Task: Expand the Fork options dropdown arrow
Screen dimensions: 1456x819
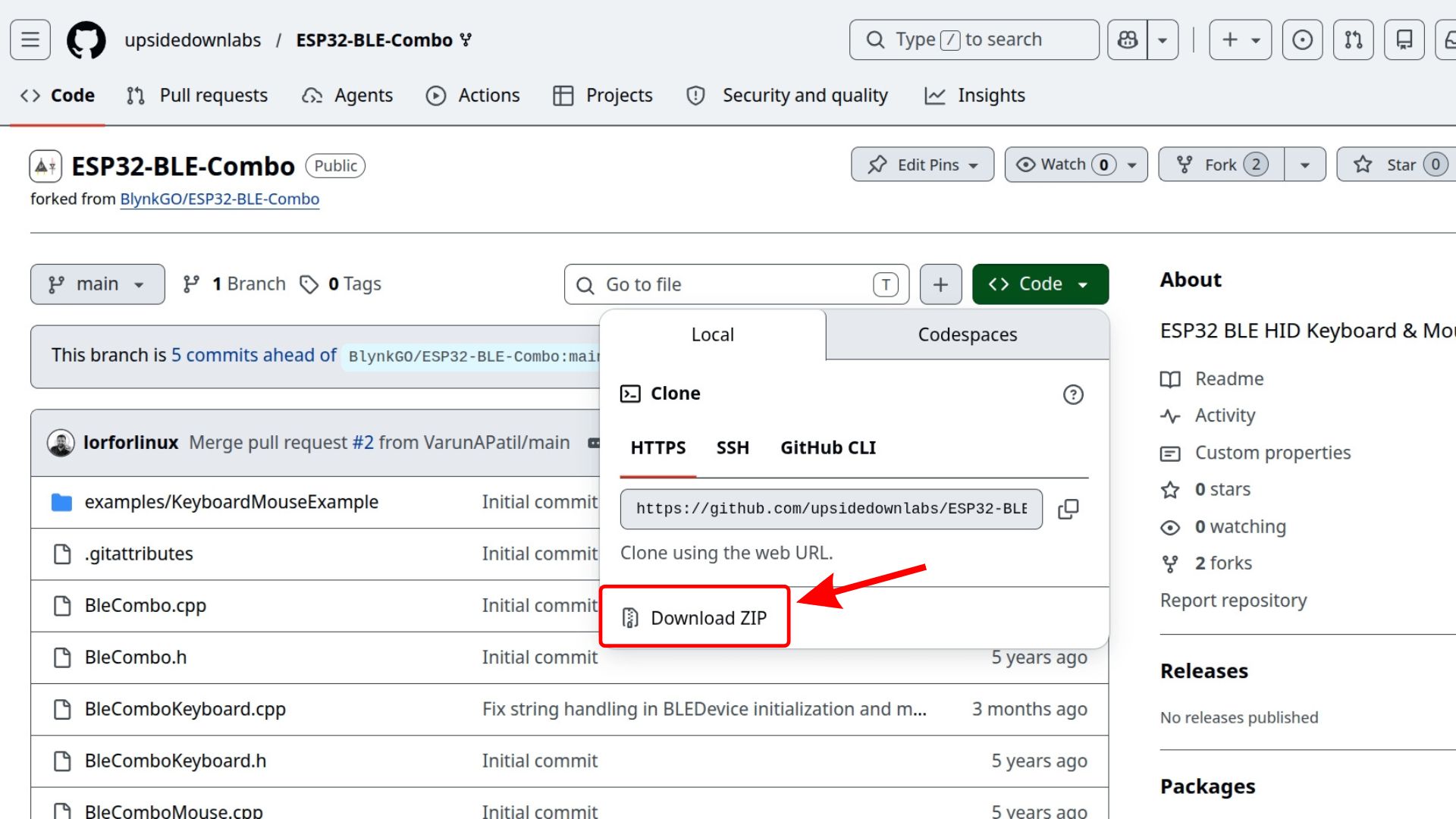Action: point(1305,165)
